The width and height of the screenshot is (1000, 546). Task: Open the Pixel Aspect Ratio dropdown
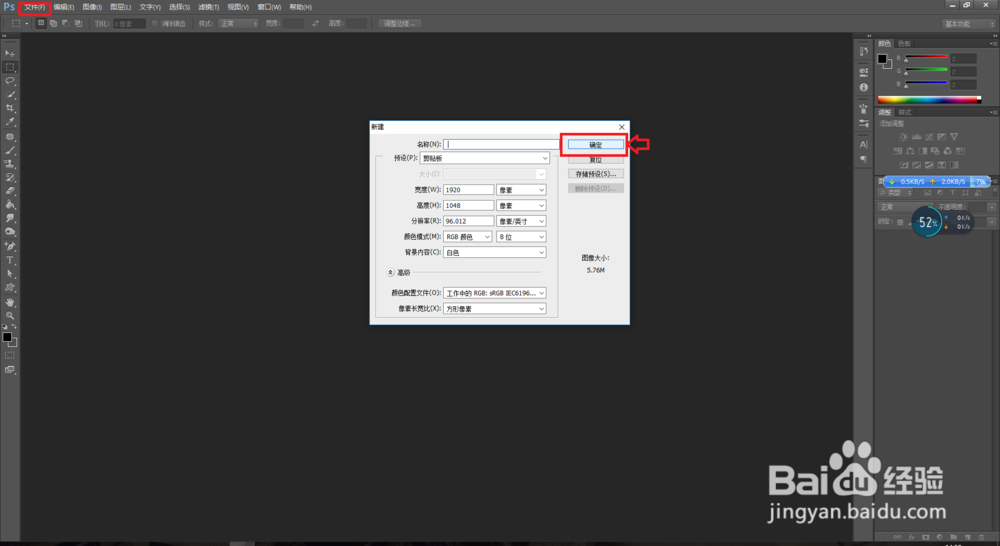(494, 309)
